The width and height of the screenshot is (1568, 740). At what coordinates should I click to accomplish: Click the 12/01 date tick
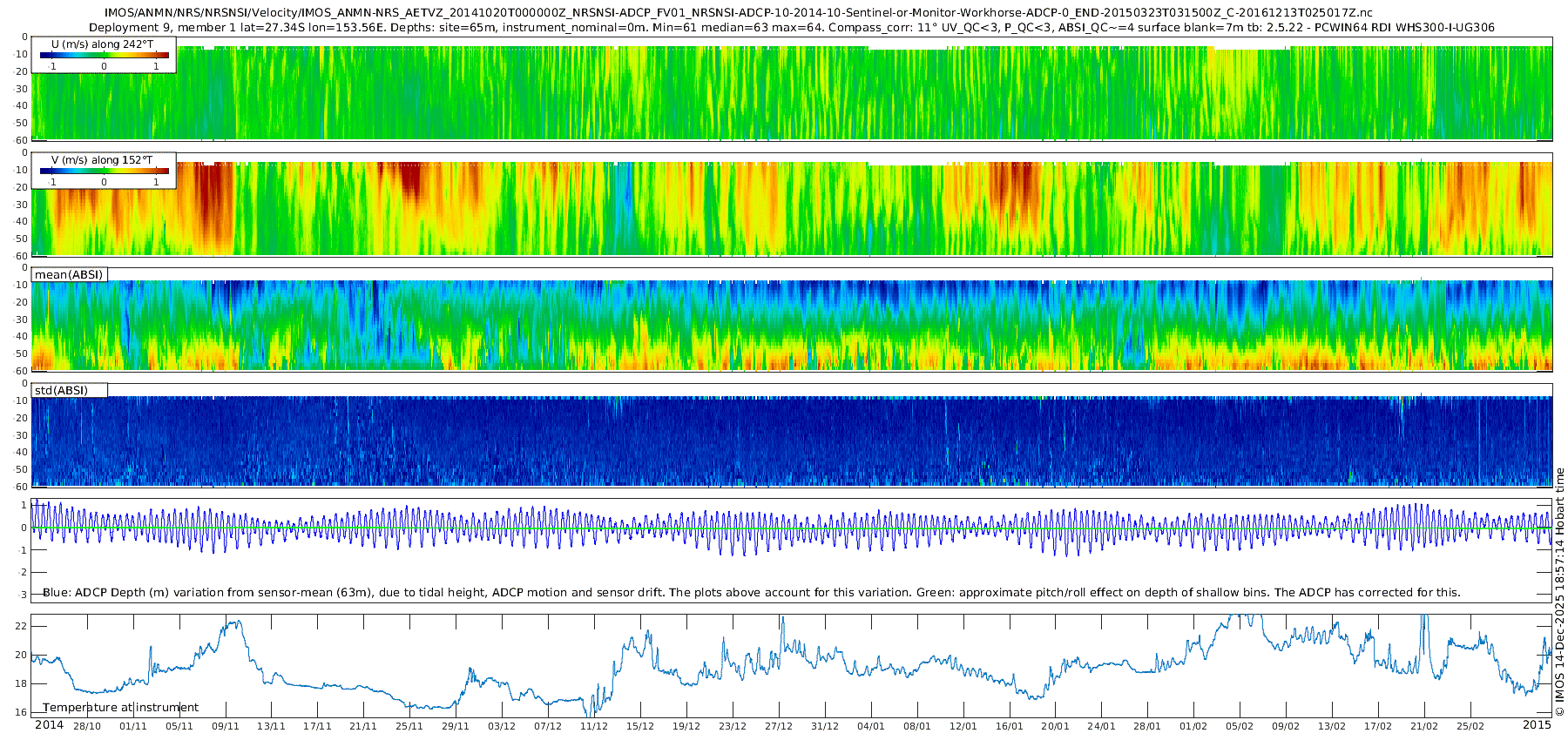963,726
